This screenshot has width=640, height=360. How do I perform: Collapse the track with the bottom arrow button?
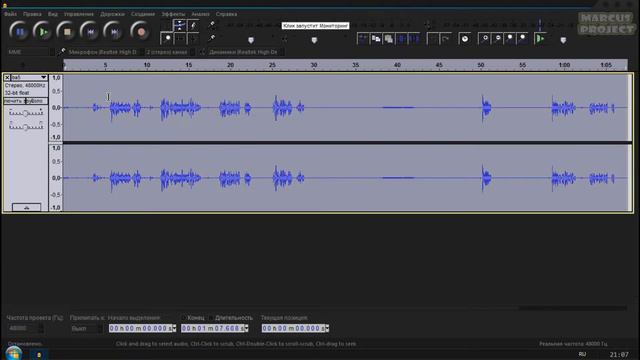27,207
